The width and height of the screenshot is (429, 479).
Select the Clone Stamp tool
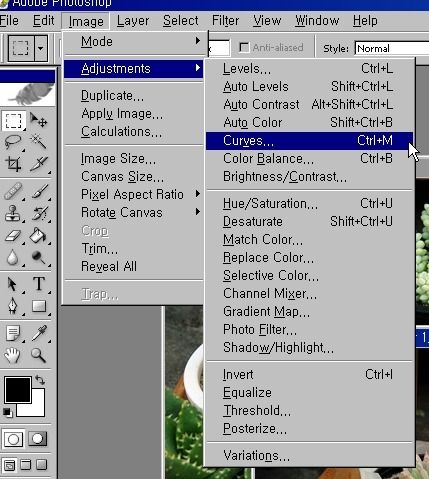(13, 213)
